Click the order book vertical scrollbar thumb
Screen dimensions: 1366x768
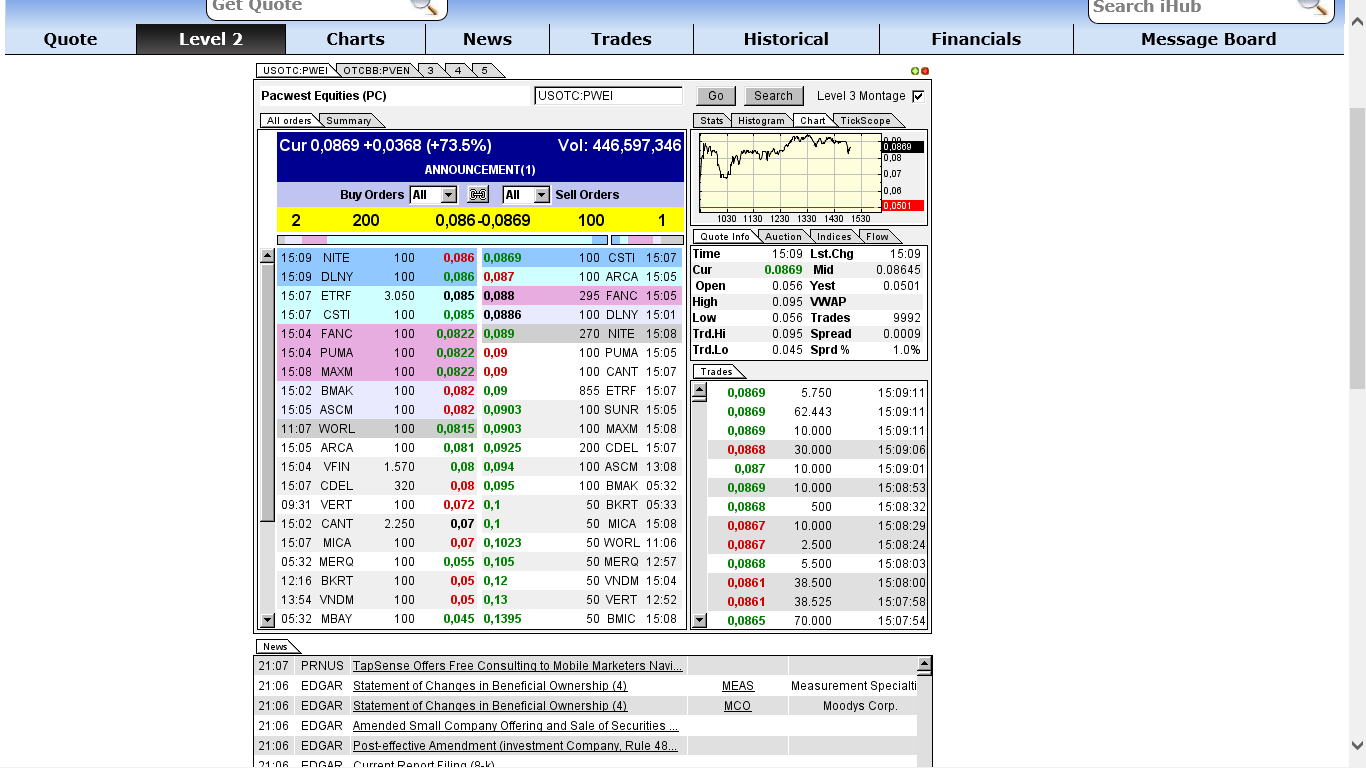267,393
